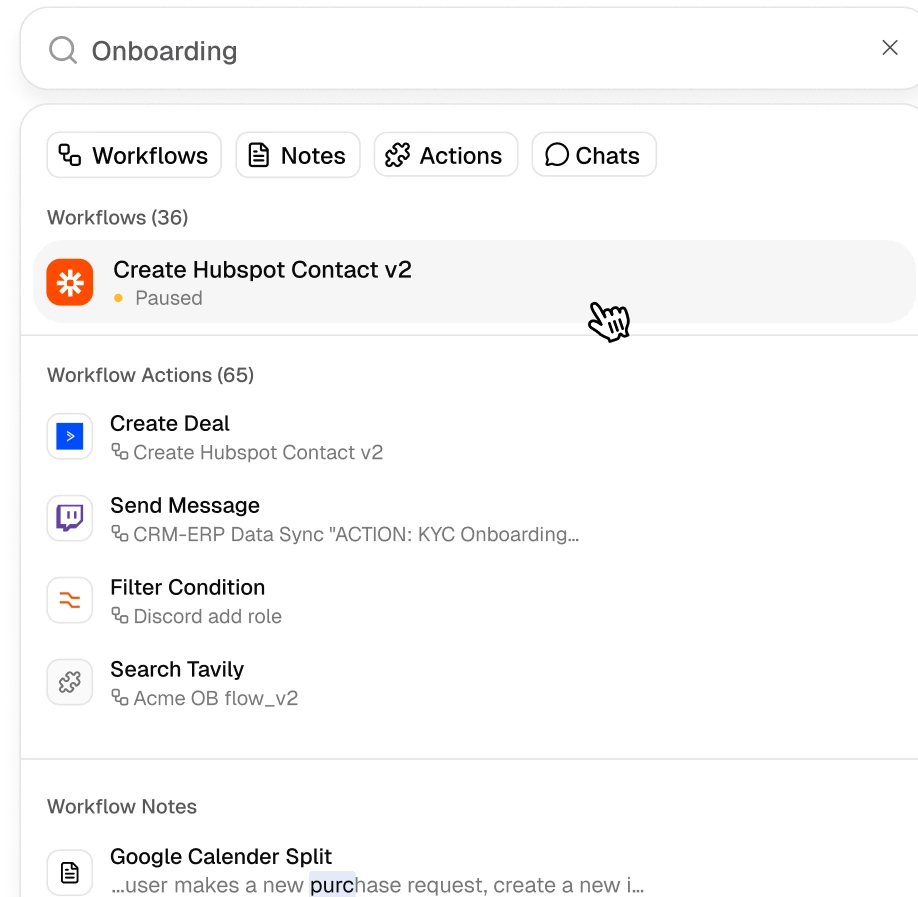Toggle the Workflows filter chip

[x=133, y=155]
